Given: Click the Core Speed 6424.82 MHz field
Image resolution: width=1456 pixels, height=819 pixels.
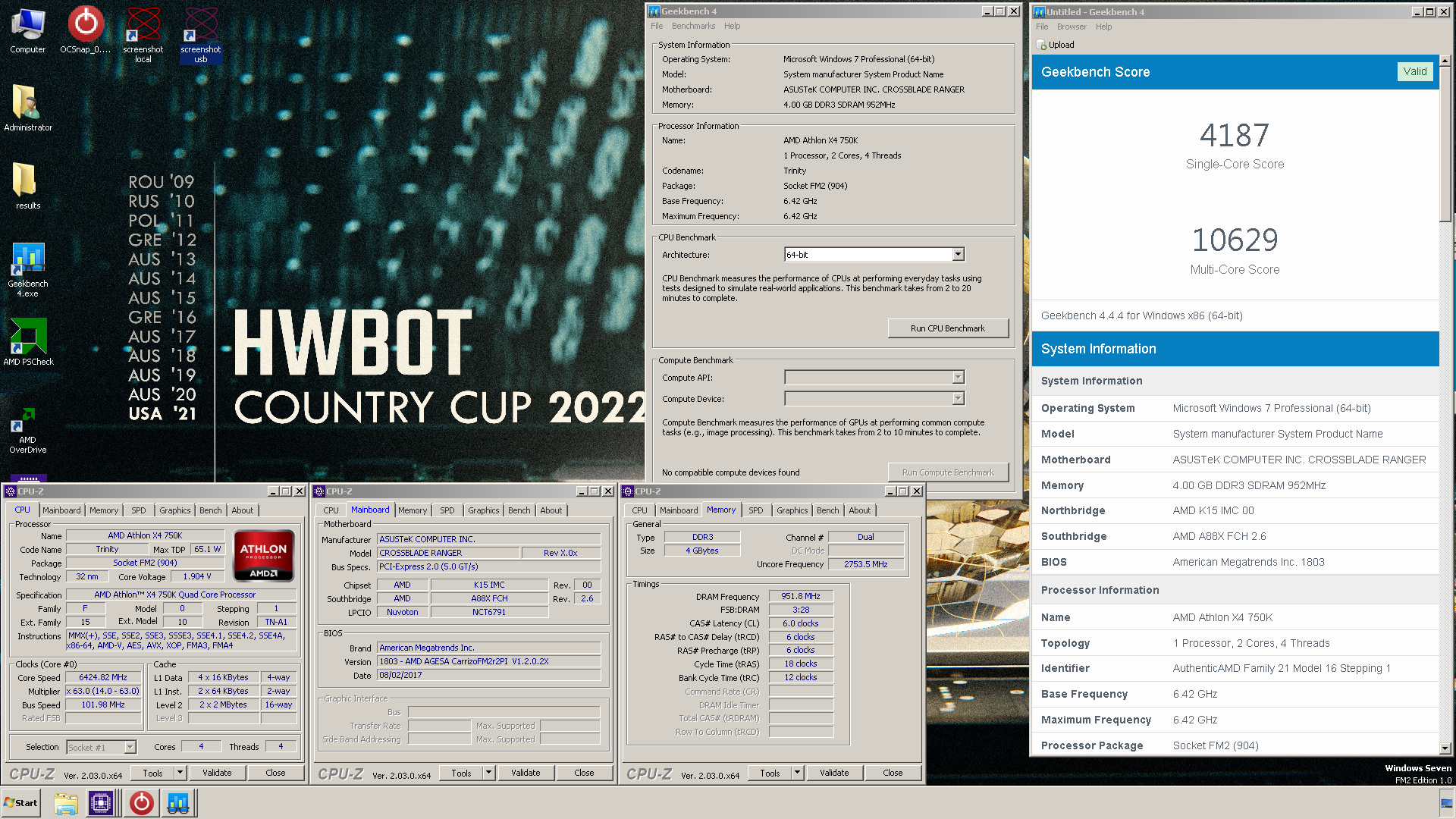Looking at the screenshot, I should tap(103, 677).
